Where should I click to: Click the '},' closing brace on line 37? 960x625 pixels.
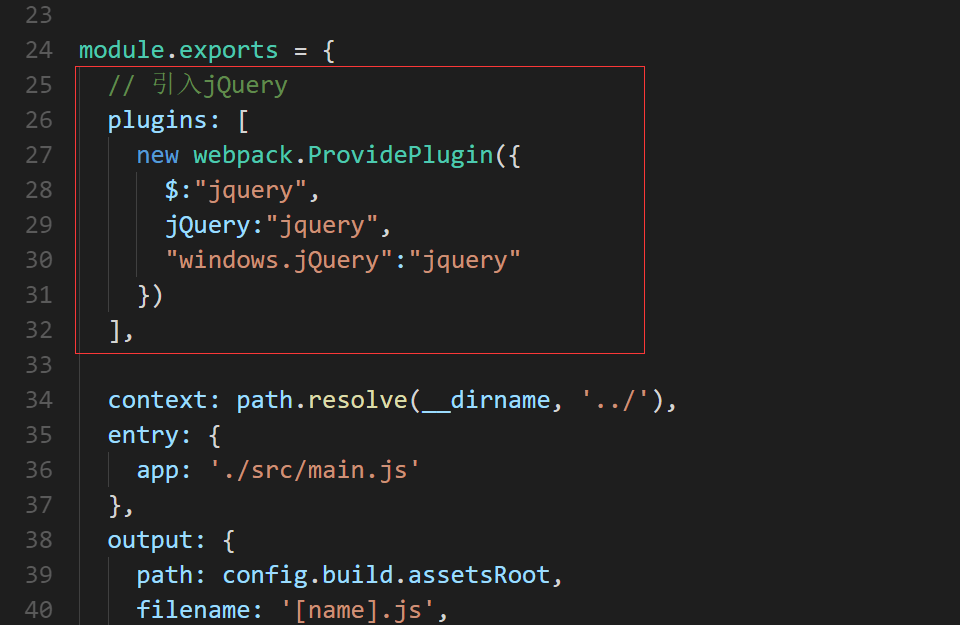coord(121,506)
